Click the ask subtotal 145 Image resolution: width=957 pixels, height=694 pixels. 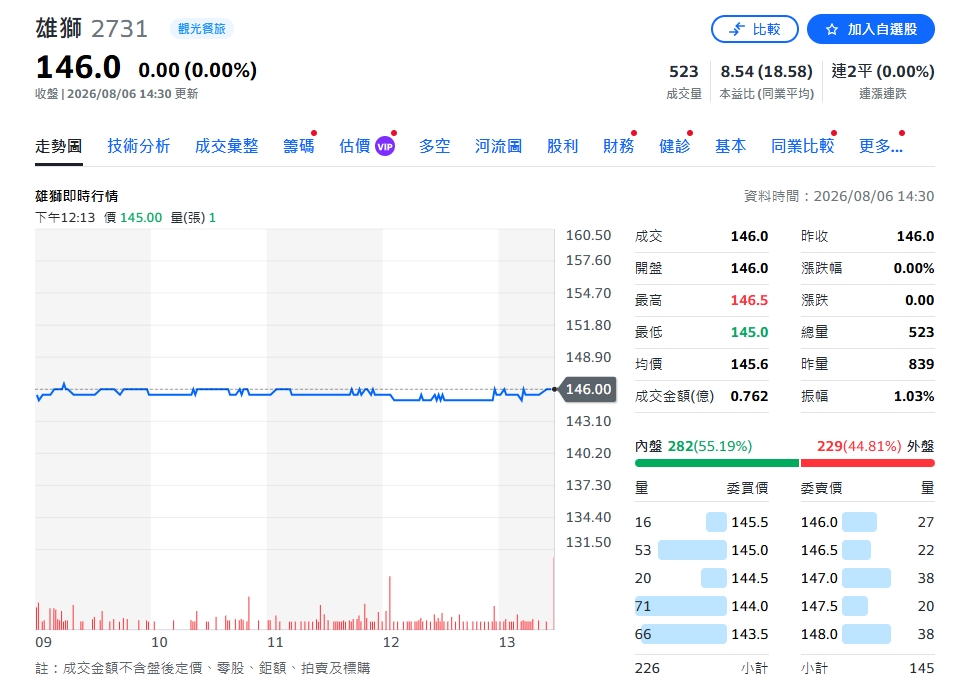tap(922, 668)
